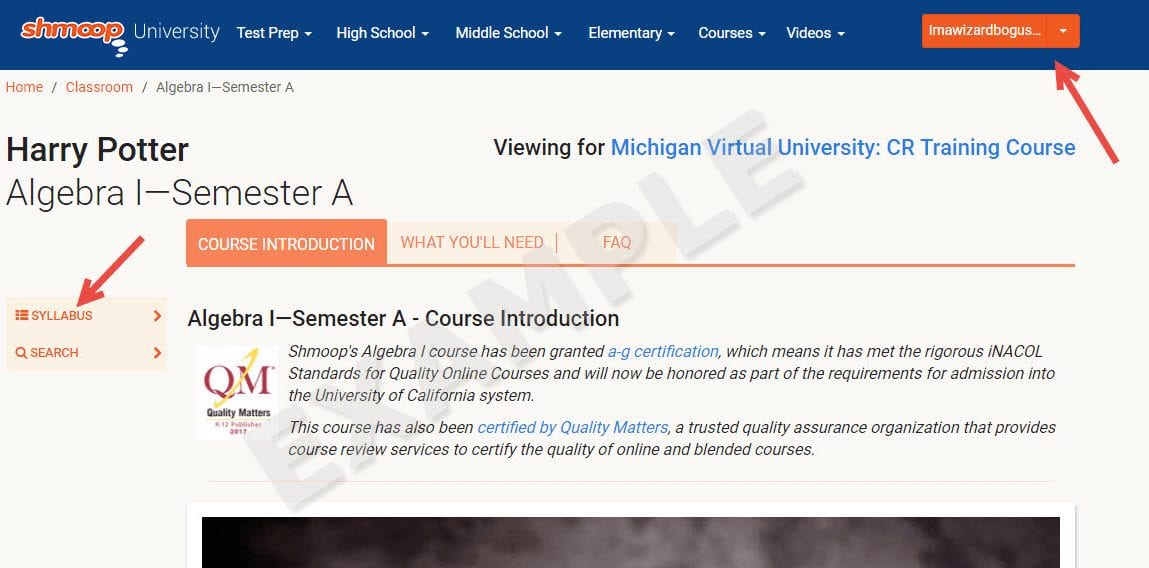This screenshot has width=1149, height=568.
Task: Click the Shmoop logo
Action: (73, 32)
